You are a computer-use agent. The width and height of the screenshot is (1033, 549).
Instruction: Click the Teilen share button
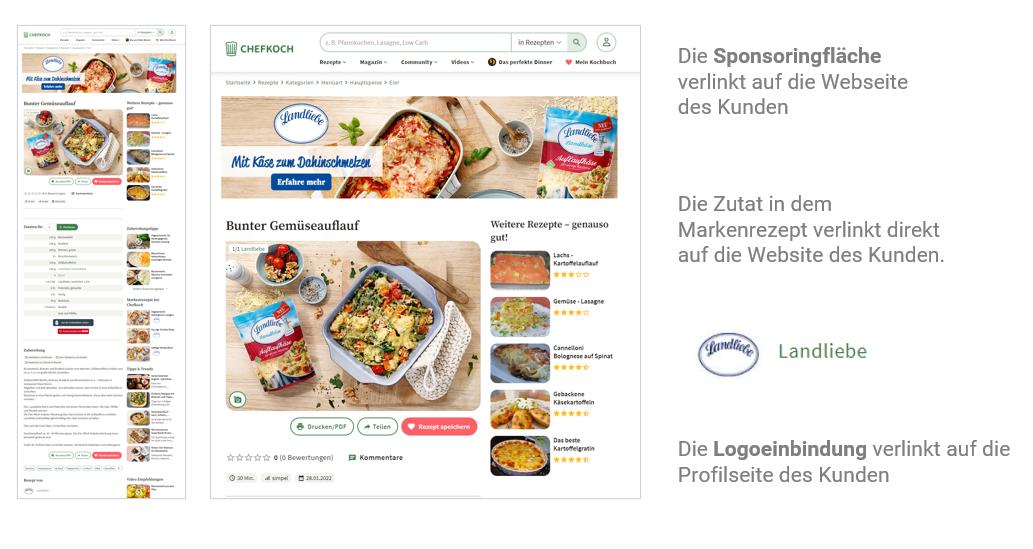377,426
